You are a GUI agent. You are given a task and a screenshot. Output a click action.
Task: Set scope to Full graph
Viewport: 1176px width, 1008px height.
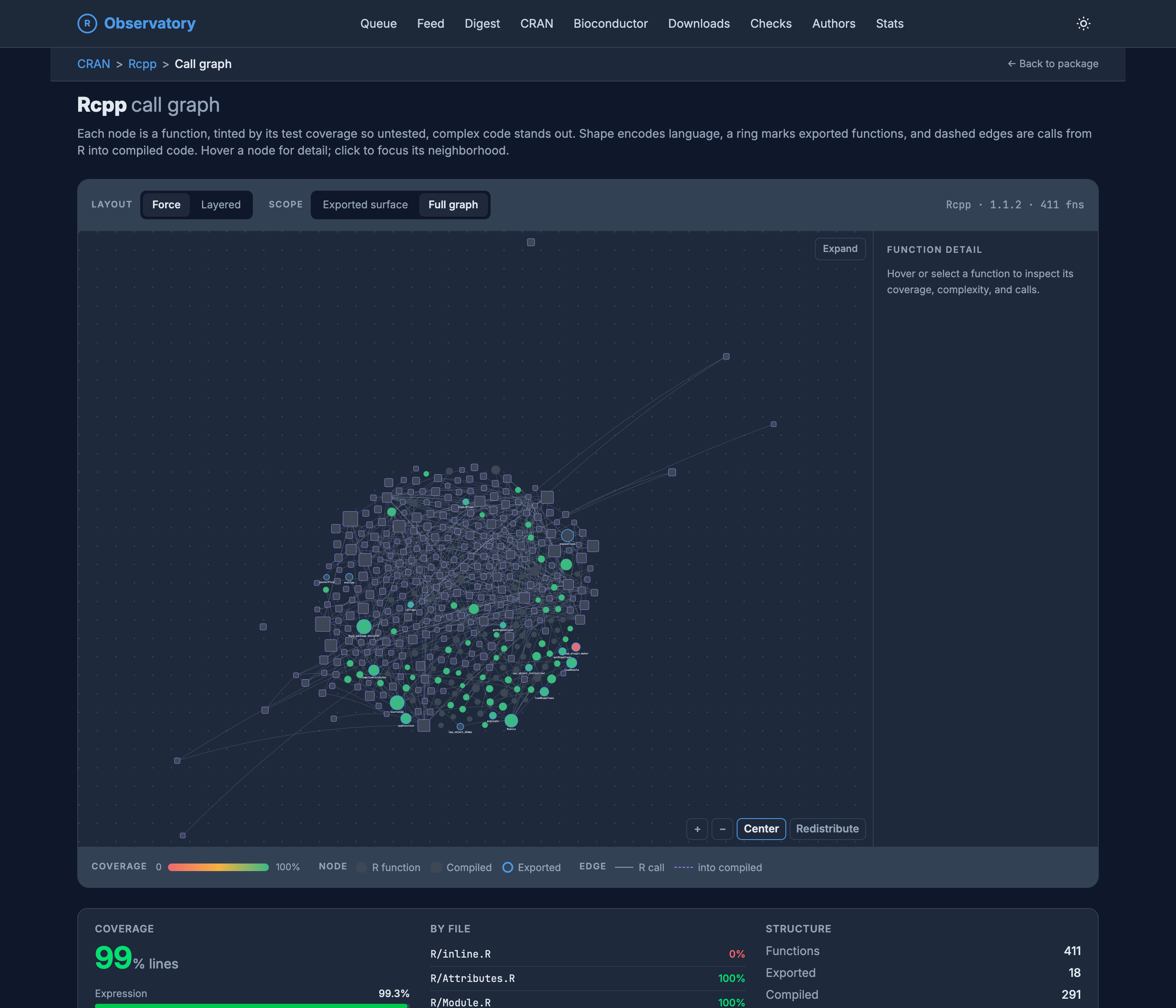(x=453, y=205)
